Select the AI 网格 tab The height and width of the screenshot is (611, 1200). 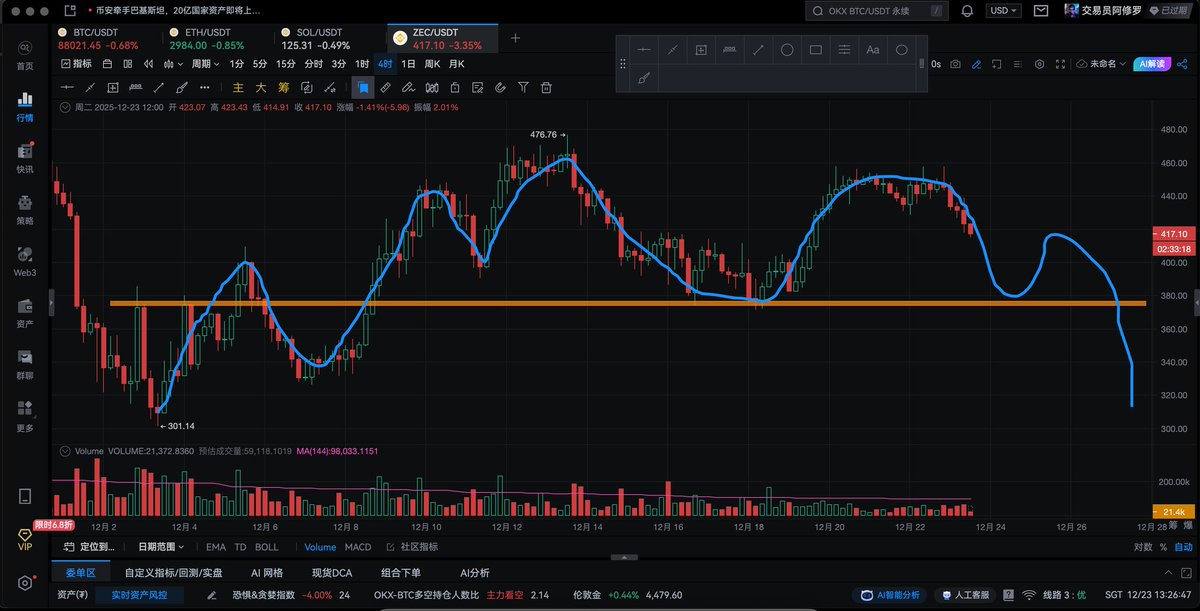coord(266,573)
